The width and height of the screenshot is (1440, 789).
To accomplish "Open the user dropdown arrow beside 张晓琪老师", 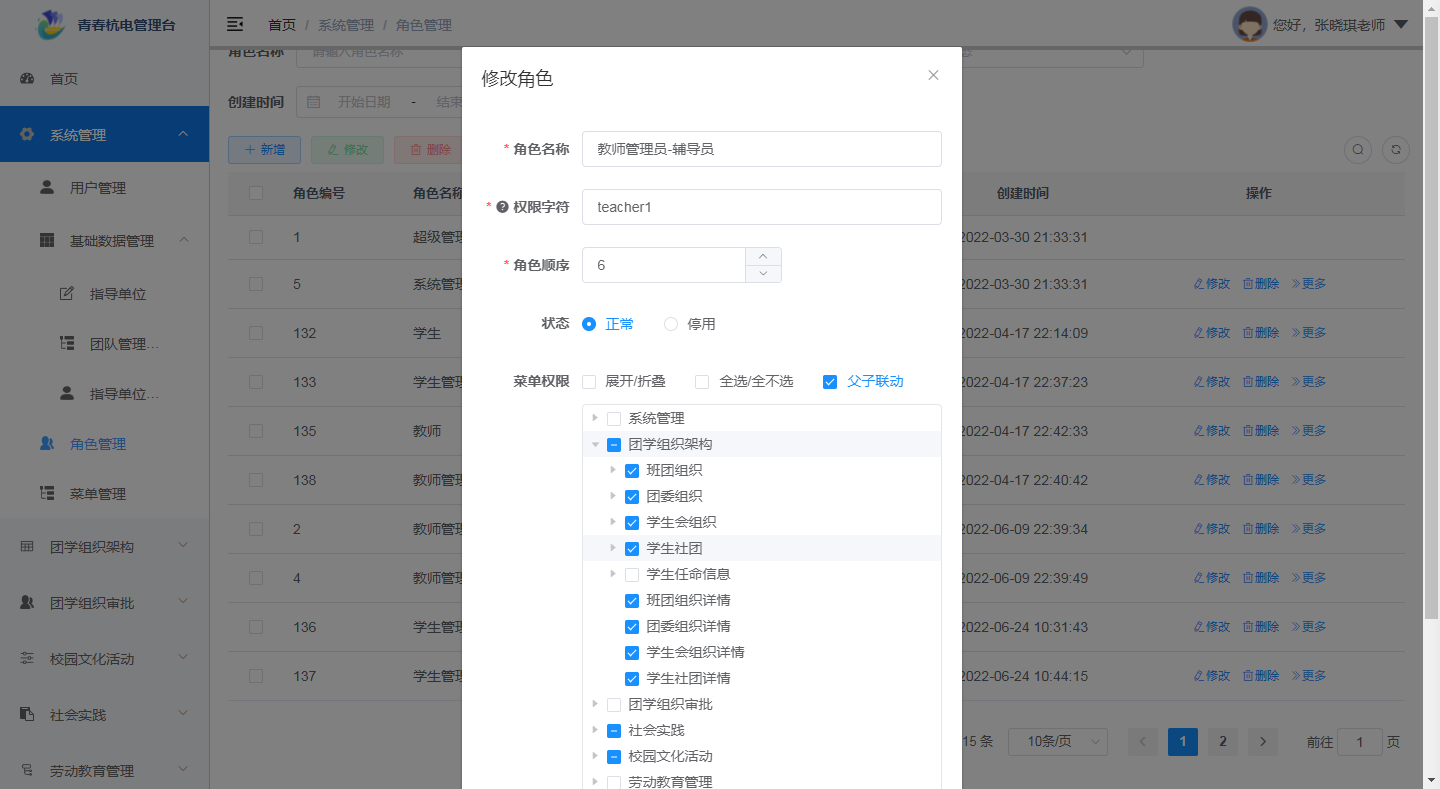I will coord(1401,24).
